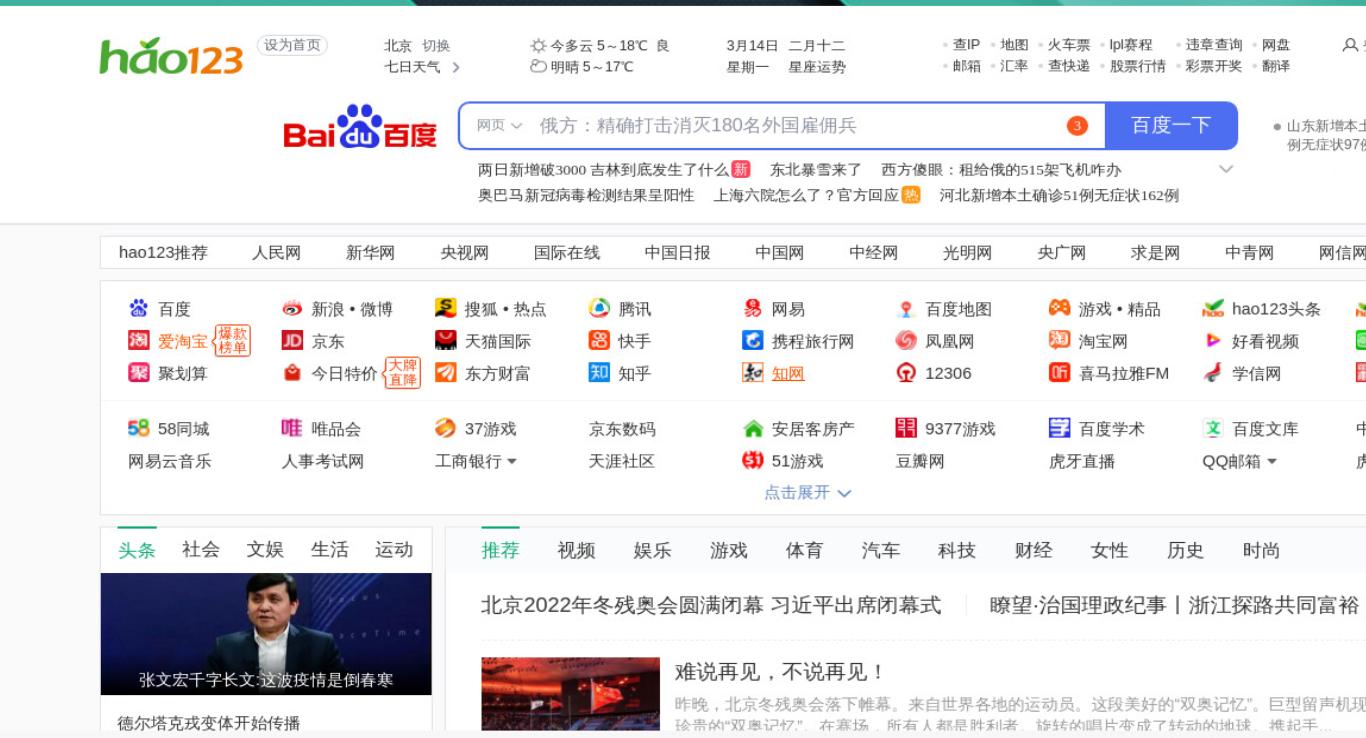Open the 视频 content tab

click(576, 550)
